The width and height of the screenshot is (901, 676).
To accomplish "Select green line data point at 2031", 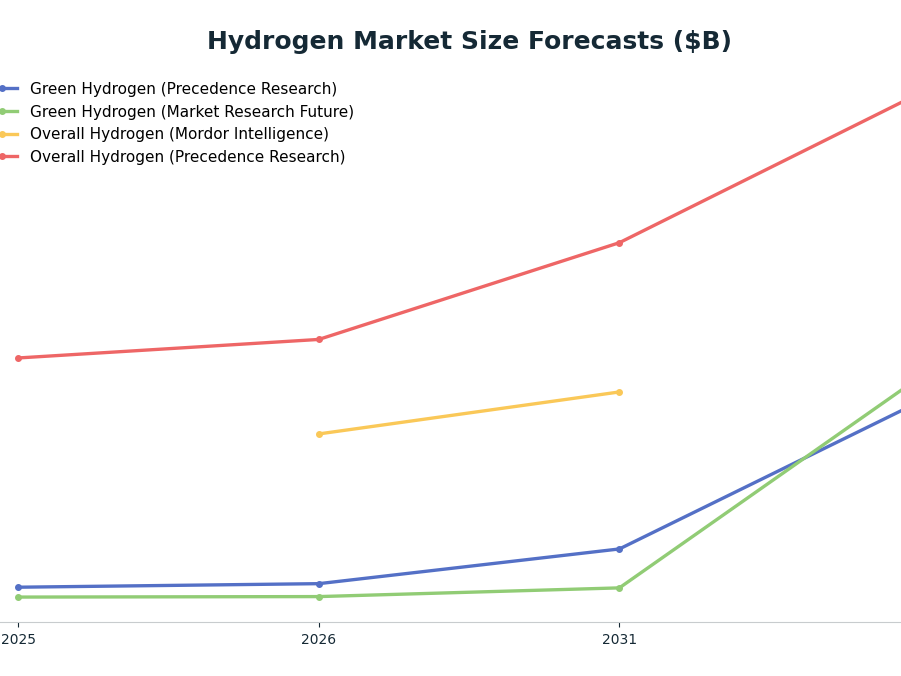I will (619, 588).
